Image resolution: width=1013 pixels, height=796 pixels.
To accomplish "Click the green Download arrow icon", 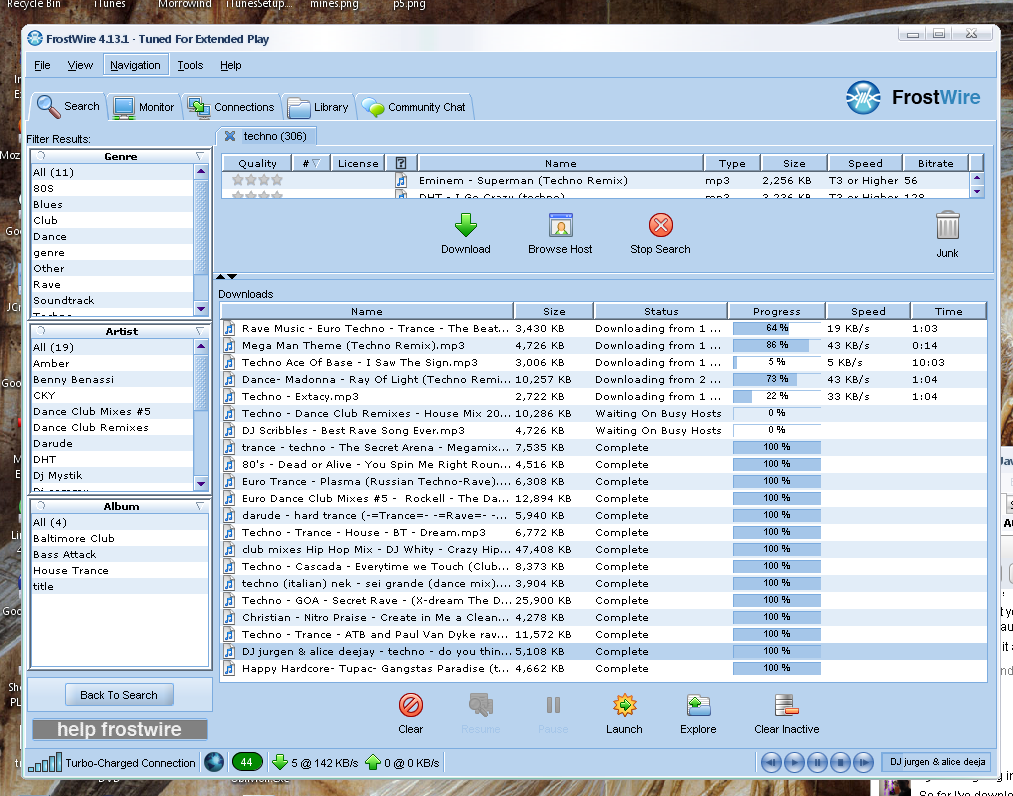I will (465, 225).
